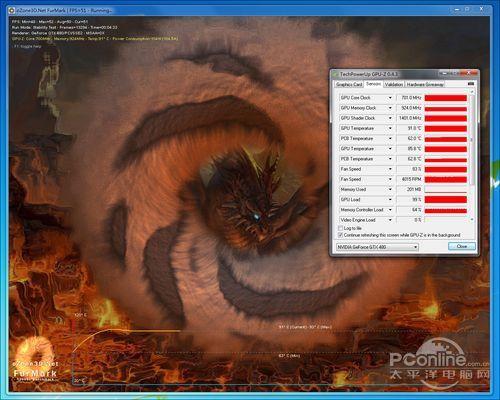Switch to the Sensors tab
The height and width of the screenshot is (400, 500).
(373, 84)
